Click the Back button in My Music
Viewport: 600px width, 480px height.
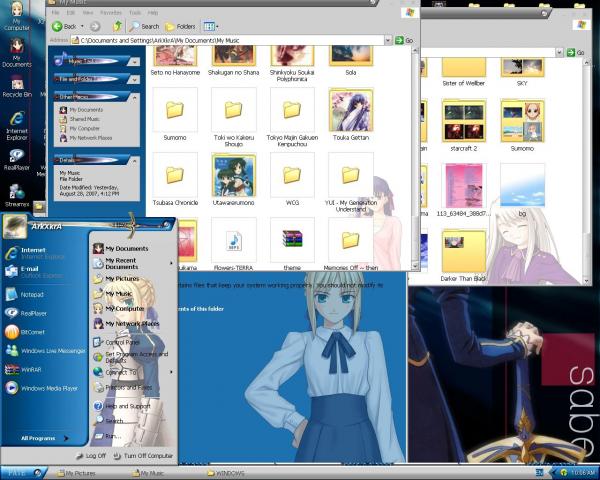[64, 26]
